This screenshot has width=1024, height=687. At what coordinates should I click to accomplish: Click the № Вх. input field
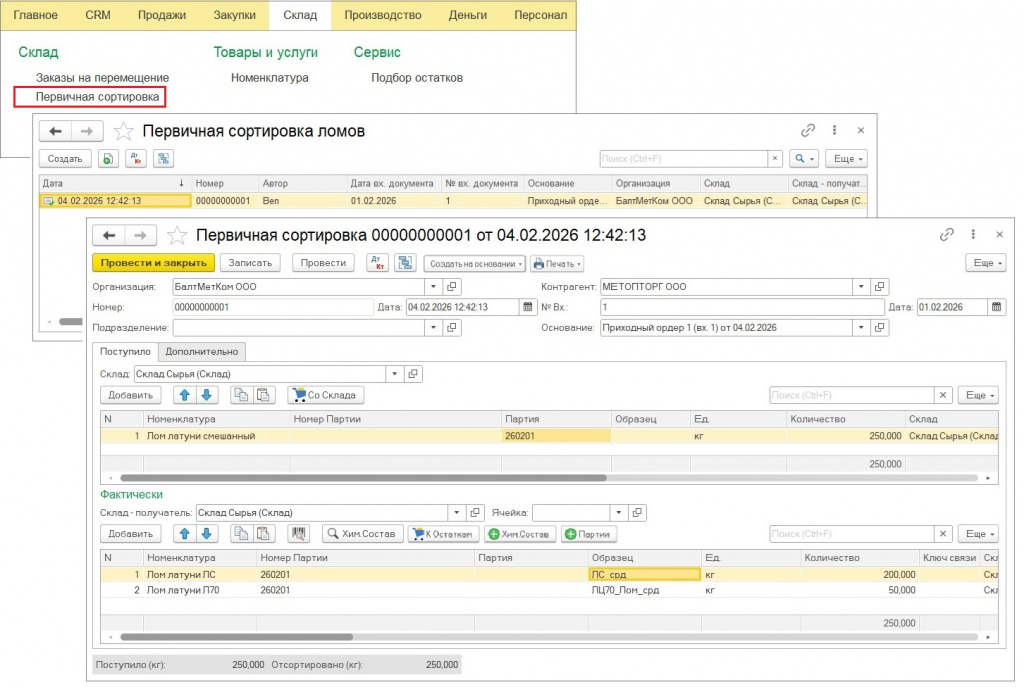point(741,307)
